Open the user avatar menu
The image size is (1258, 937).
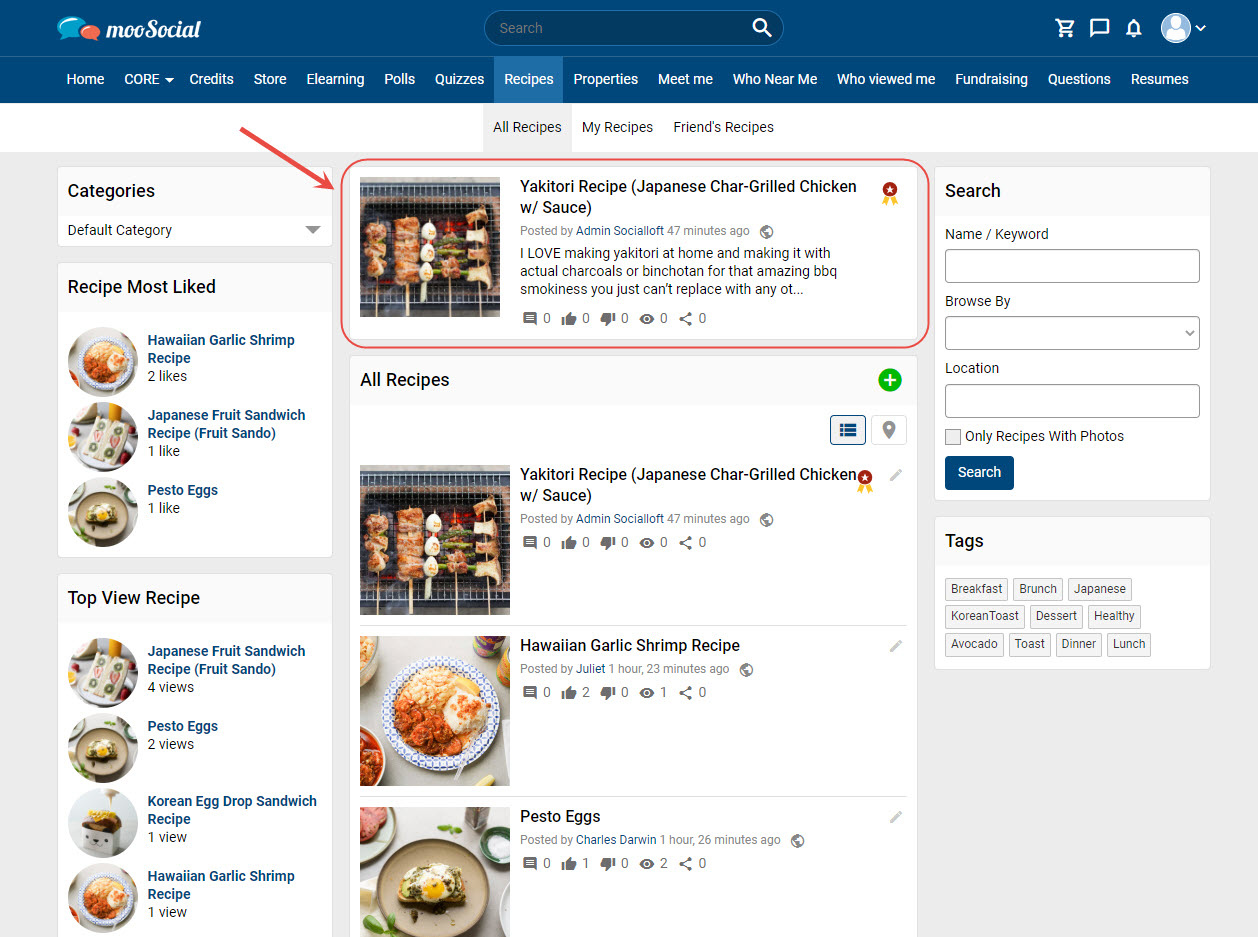point(1183,28)
